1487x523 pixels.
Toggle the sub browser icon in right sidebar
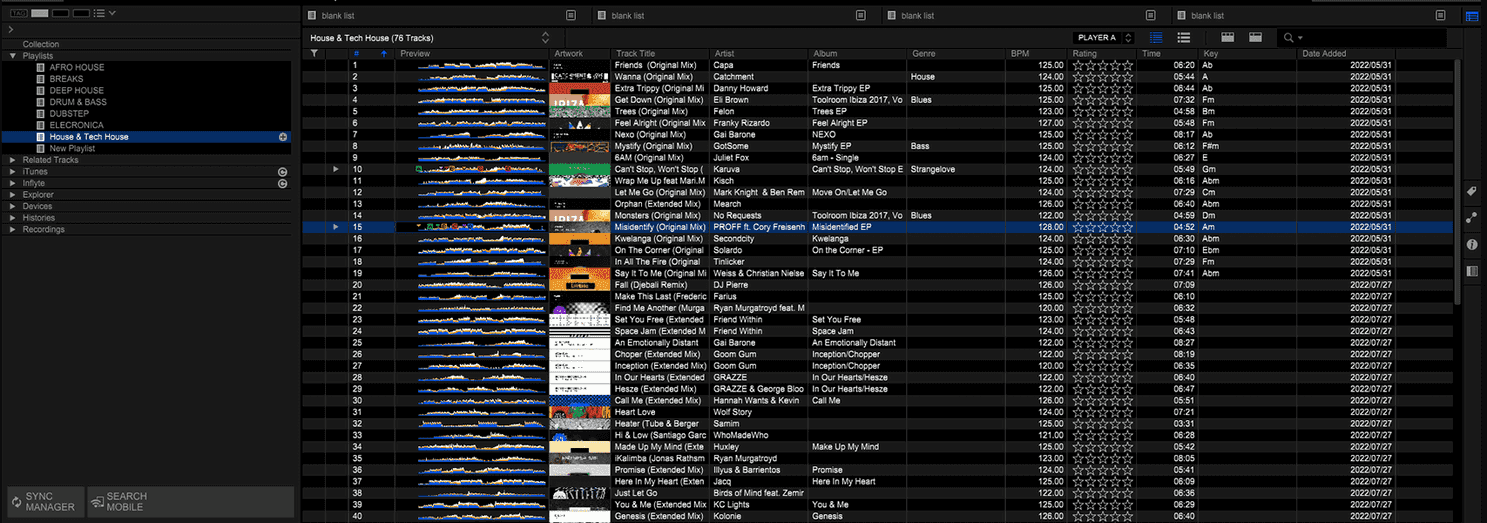click(1472, 271)
